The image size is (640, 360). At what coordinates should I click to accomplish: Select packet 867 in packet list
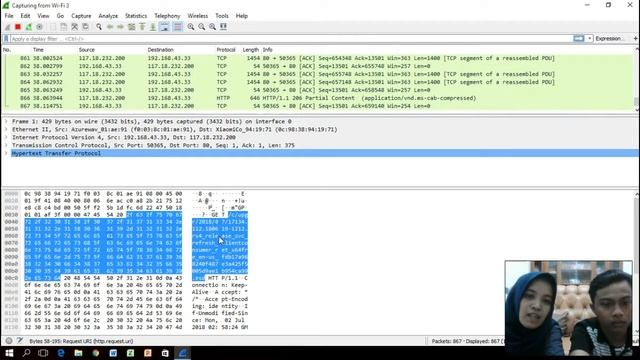(318, 106)
